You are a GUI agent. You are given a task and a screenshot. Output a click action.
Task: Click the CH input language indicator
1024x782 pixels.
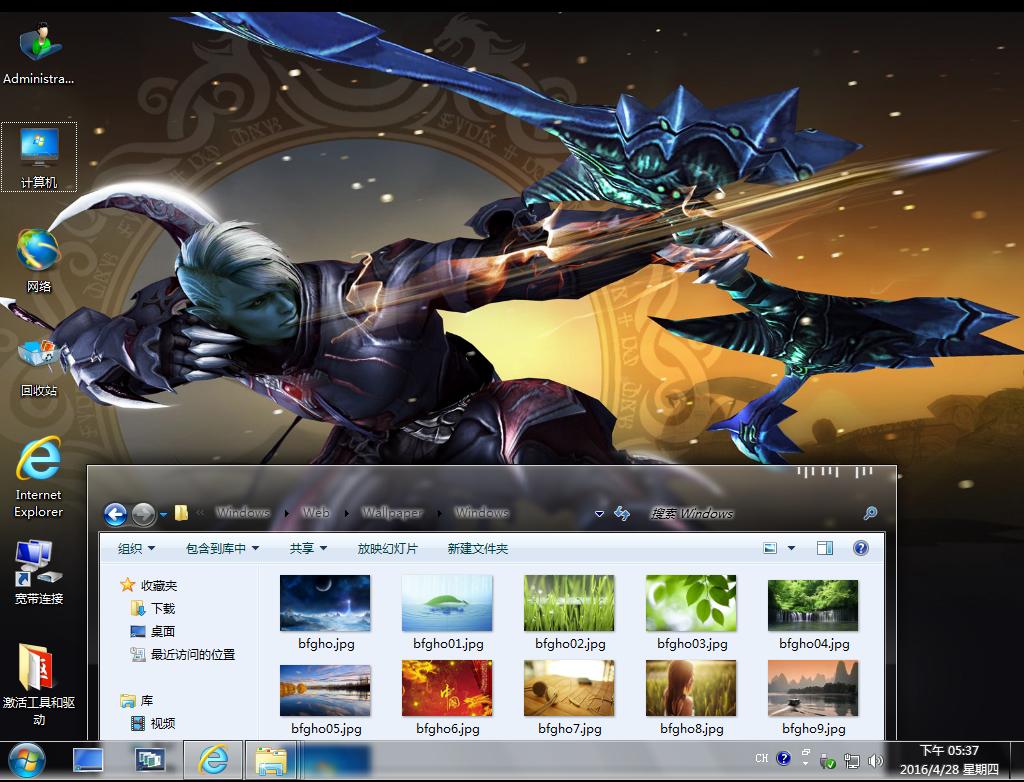click(761, 758)
